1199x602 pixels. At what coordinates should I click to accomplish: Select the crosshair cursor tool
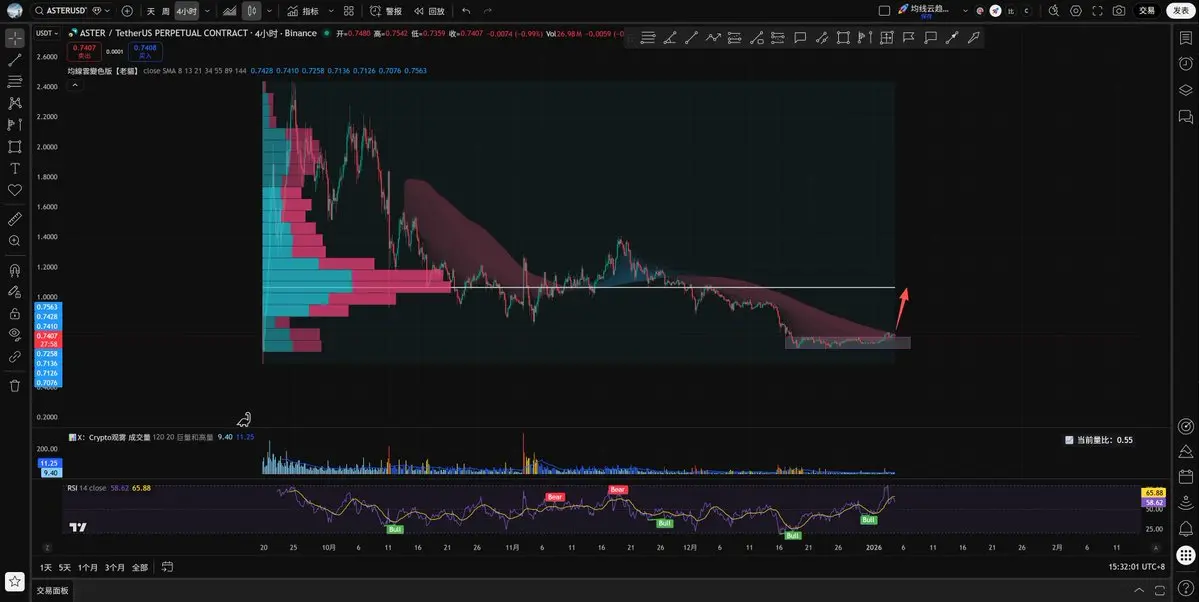click(15, 37)
